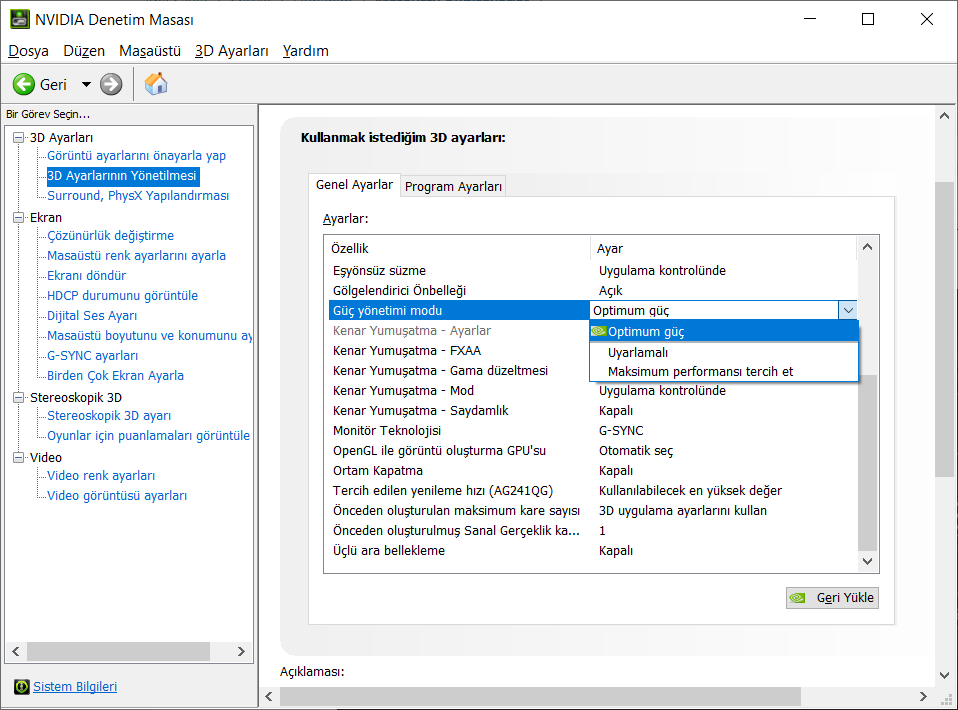Select G-SYNC ayarları in the tree
Screen dimensions: 958x710
[92, 355]
